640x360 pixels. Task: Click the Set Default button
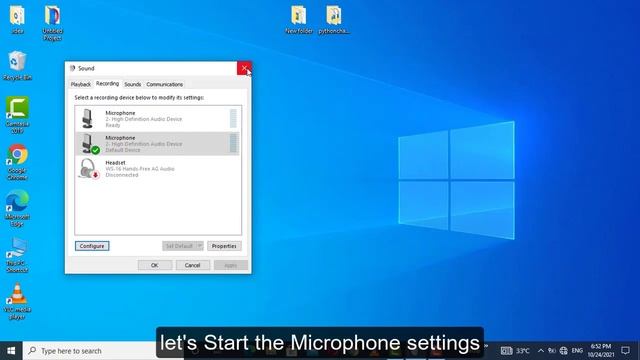179,246
